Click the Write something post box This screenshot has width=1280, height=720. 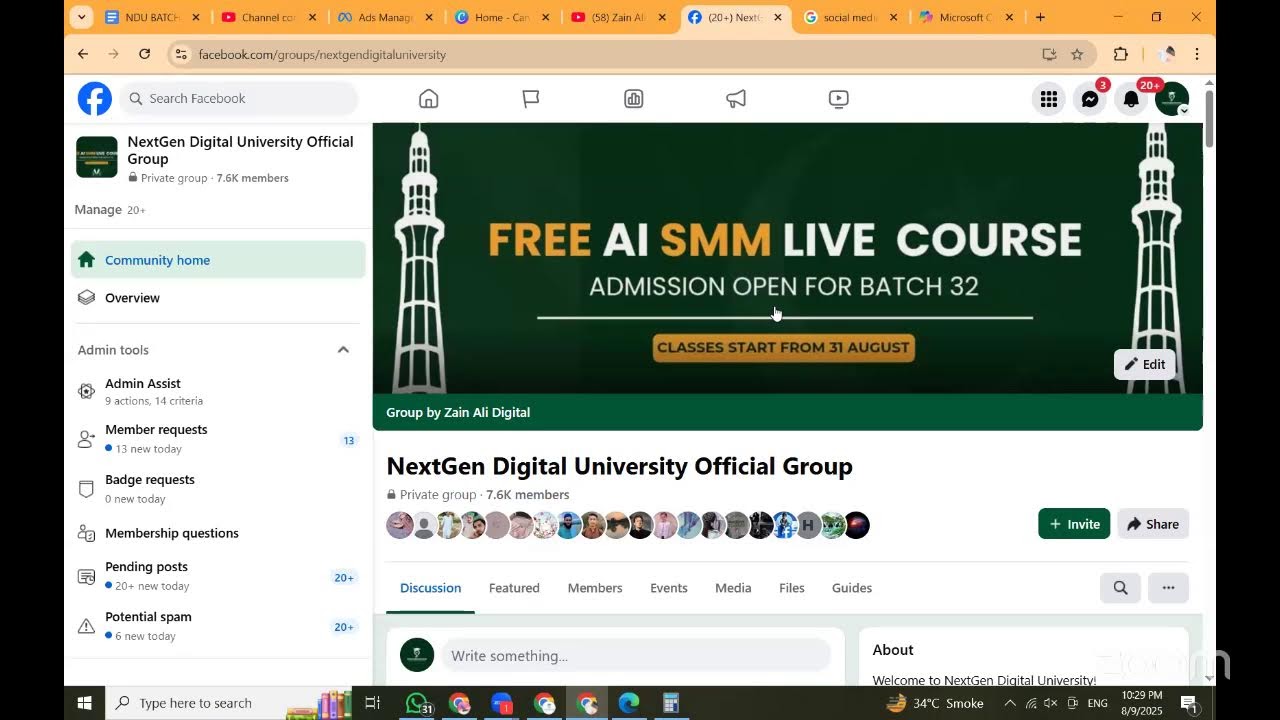tap(636, 656)
